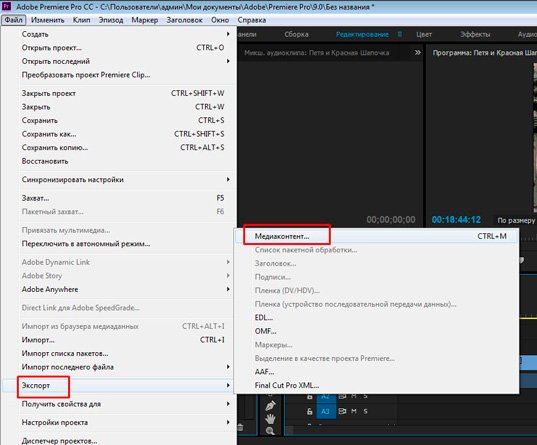Choose Сохранить как... menu item
This screenshot has width=537, height=445.
119,134
